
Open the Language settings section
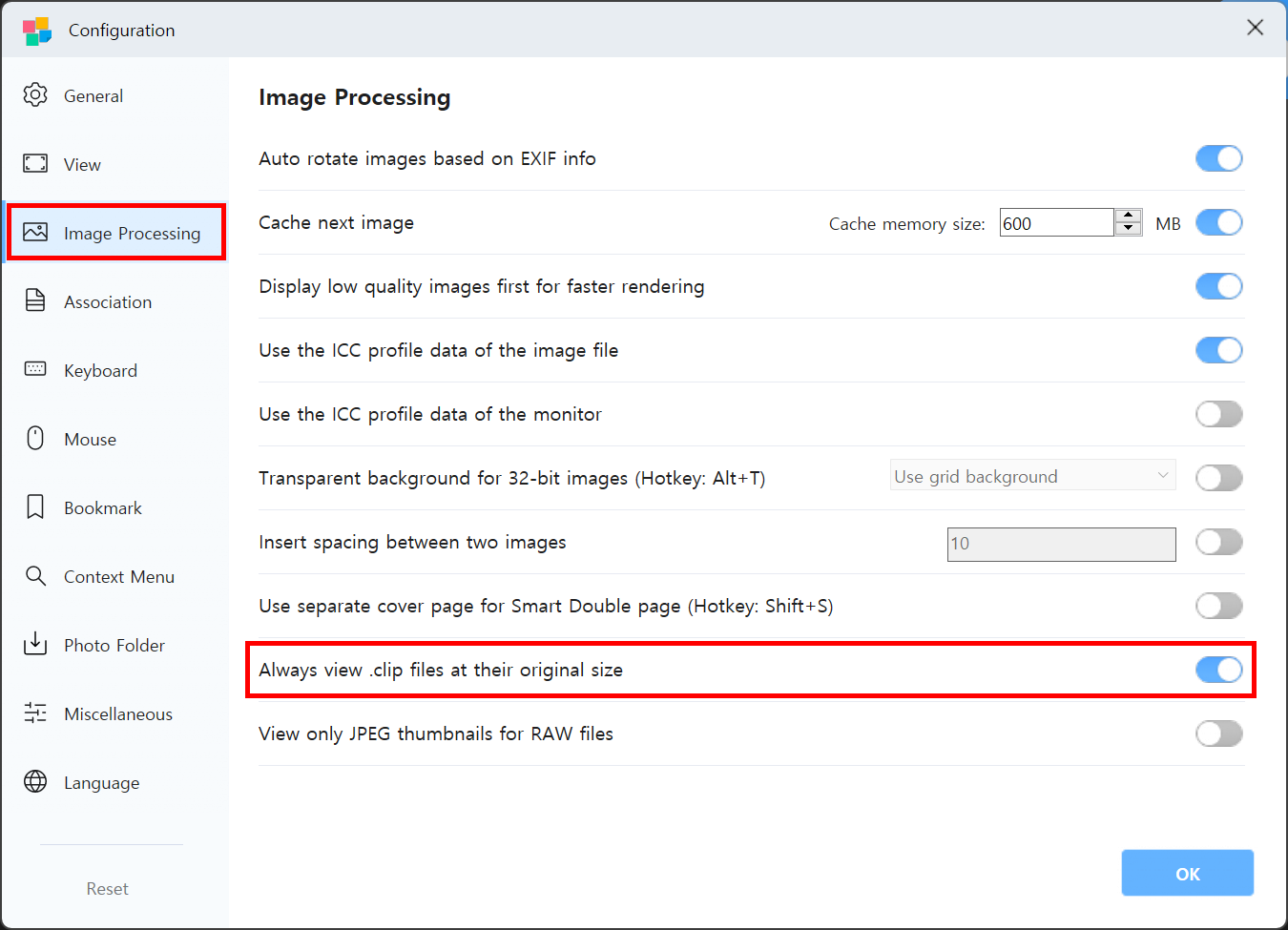pos(101,782)
